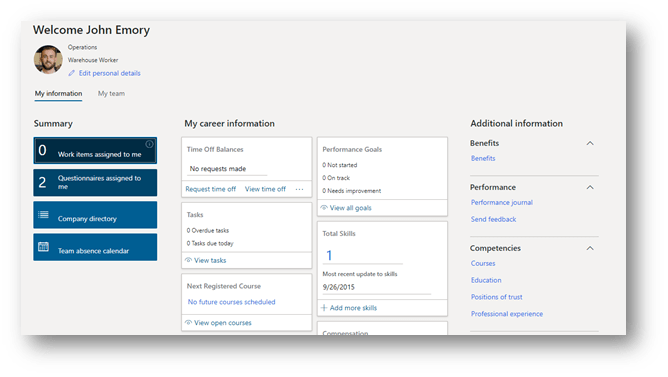Click No future courses scheduled link

231,302
